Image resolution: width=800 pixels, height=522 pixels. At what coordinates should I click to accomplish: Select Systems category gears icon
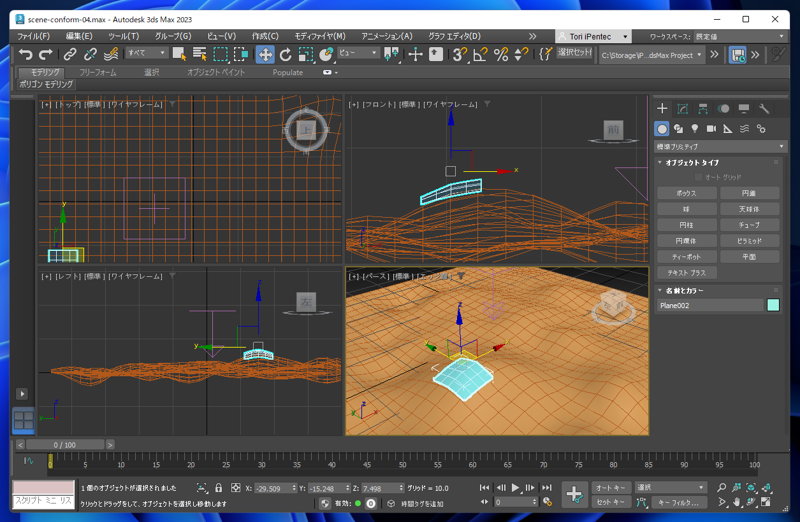[x=761, y=129]
